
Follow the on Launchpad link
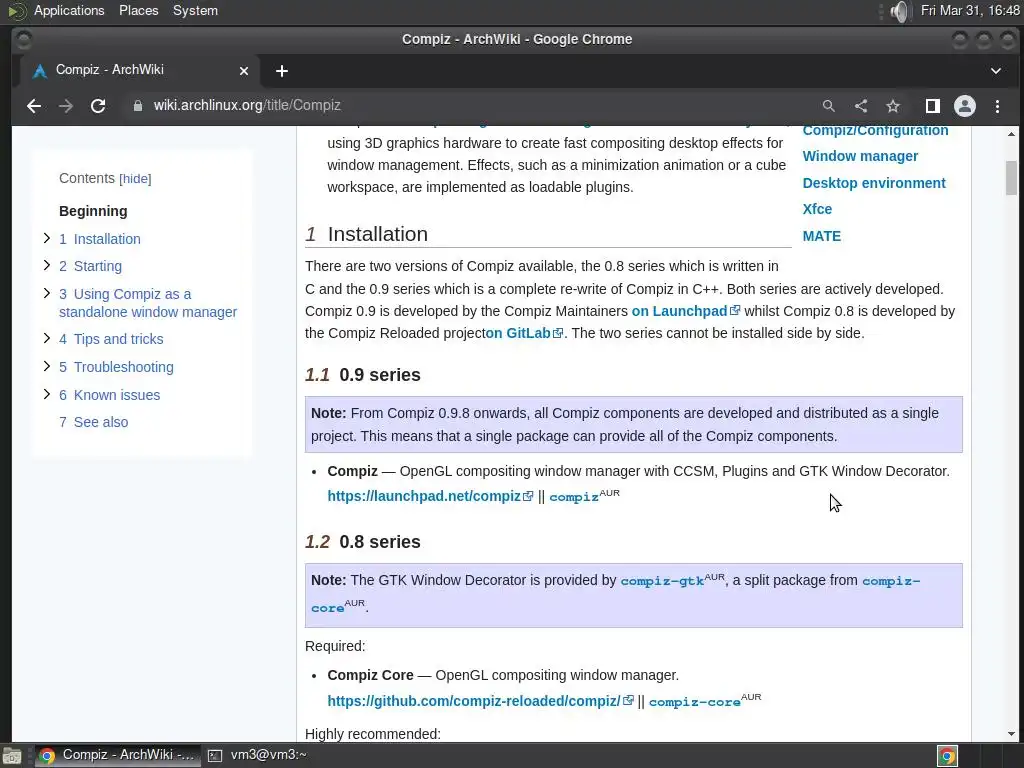[x=685, y=312]
